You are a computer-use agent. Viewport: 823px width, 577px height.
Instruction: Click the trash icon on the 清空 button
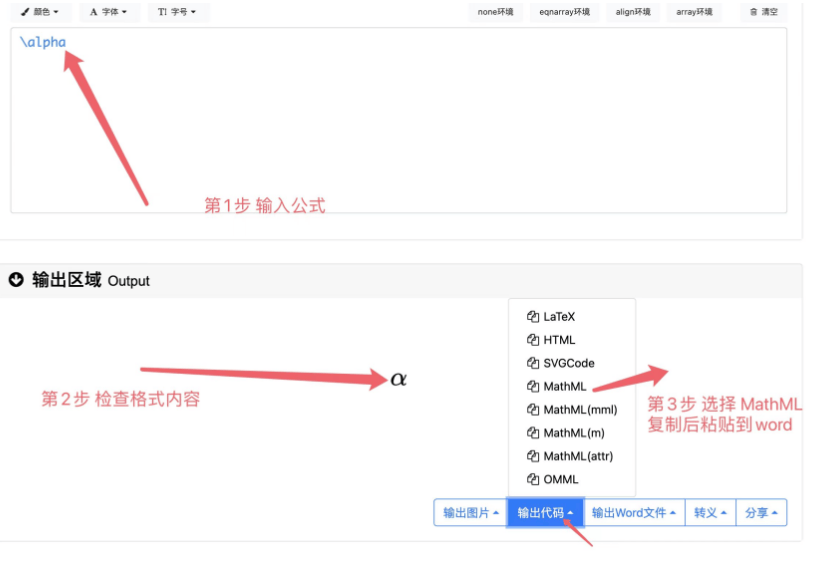(754, 12)
